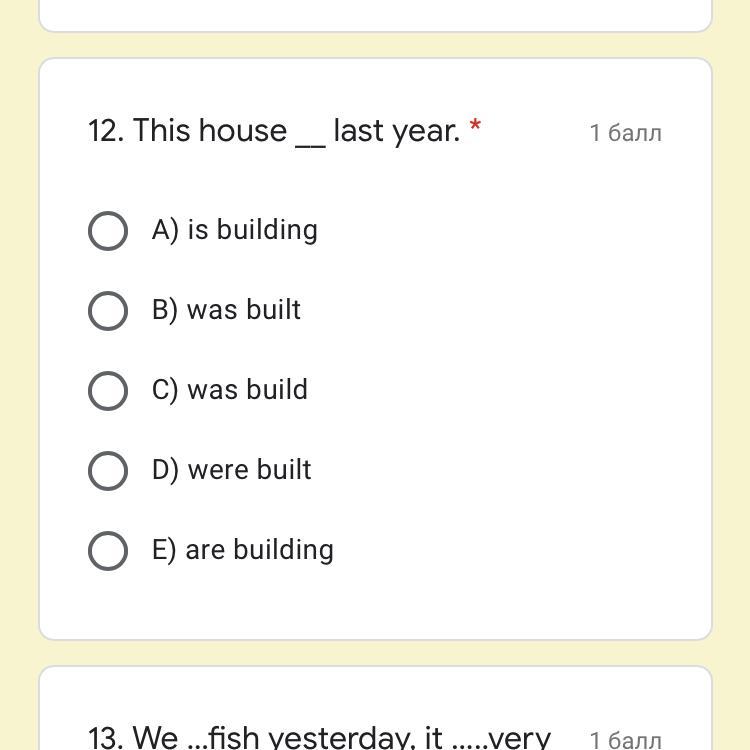
Task: Click the 'B) was built' answer label
Action: [x=226, y=310]
